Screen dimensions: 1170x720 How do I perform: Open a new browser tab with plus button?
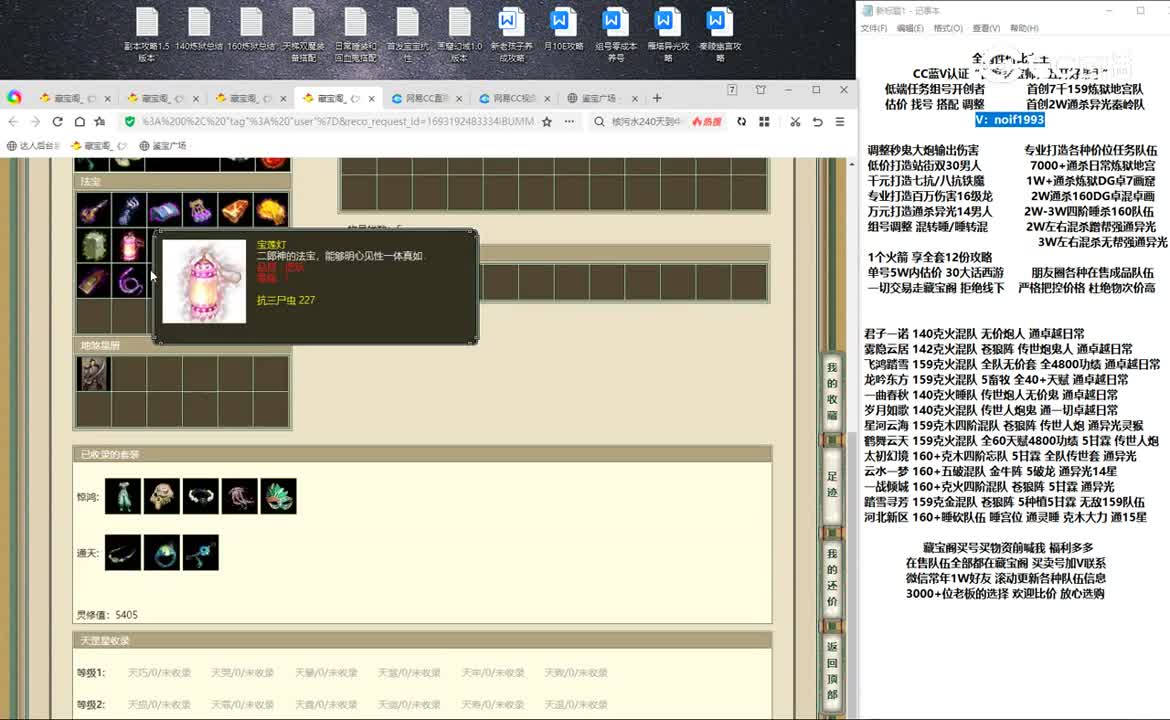pyautogui.click(x=657, y=98)
